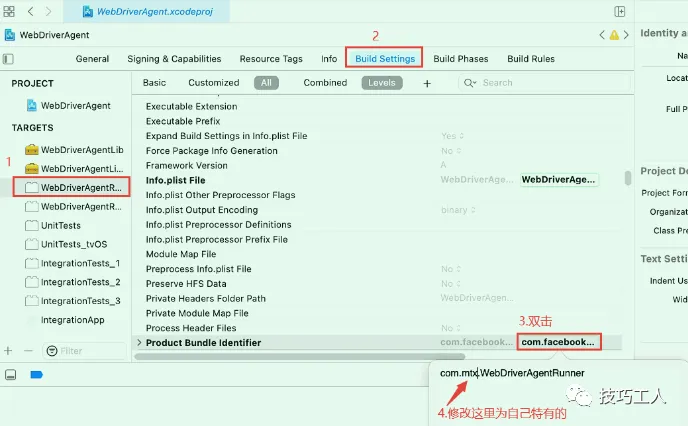Select the IntegrationTests_1 target
688x426 pixels.
[x=72, y=263]
